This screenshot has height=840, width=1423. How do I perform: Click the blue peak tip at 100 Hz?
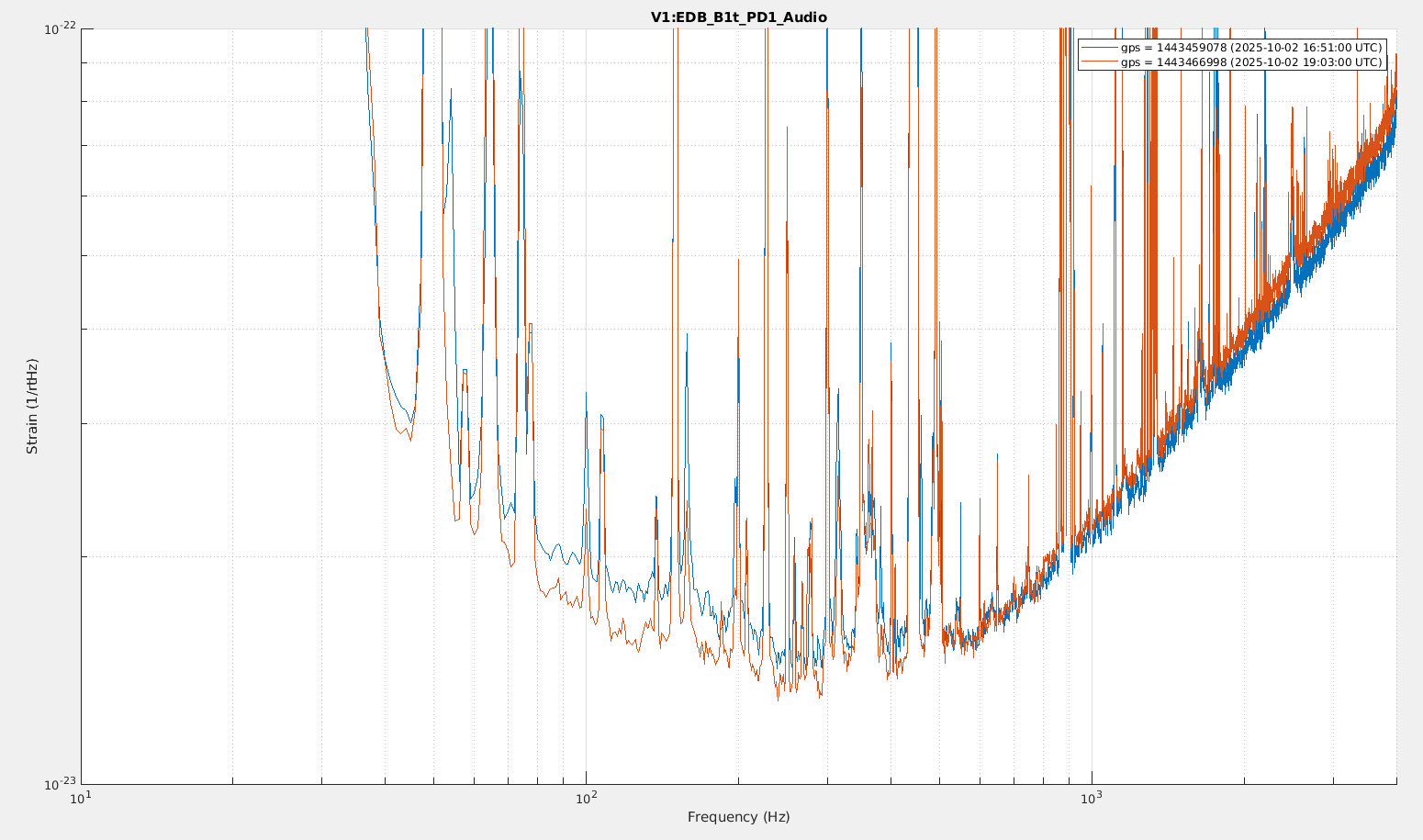pyautogui.click(x=587, y=393)
